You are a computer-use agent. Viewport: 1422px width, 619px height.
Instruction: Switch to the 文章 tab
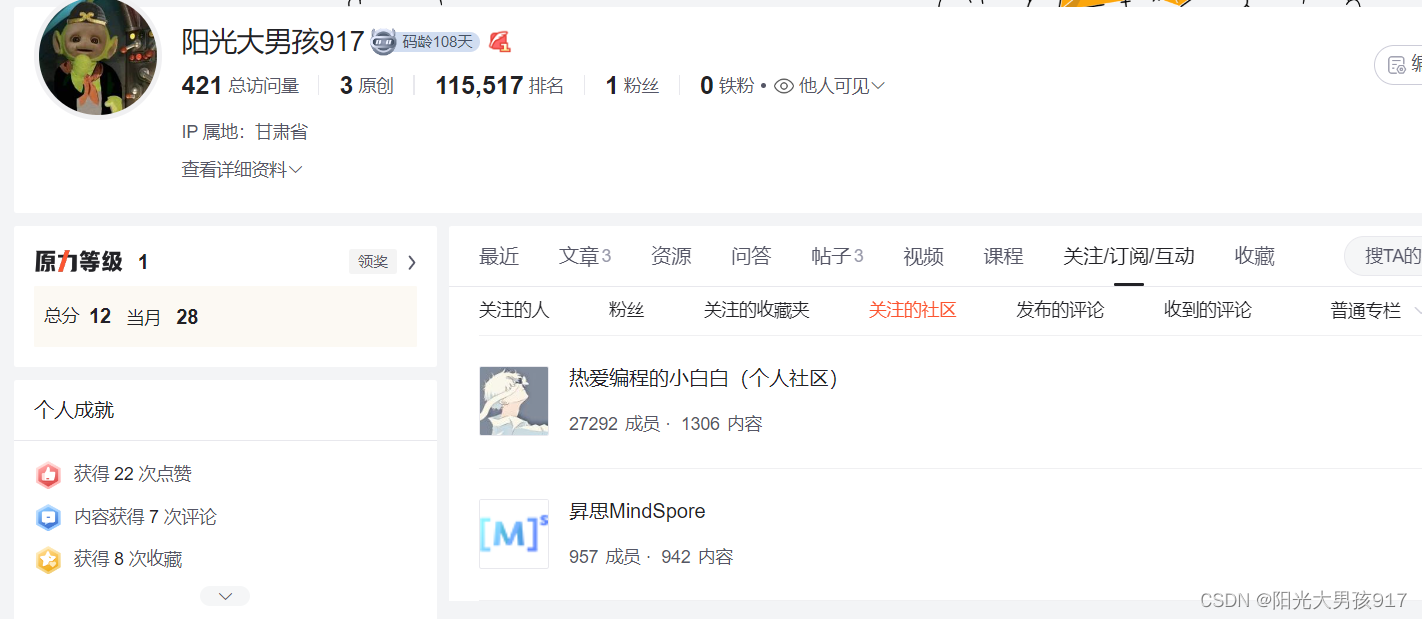(x=585, y=256)
